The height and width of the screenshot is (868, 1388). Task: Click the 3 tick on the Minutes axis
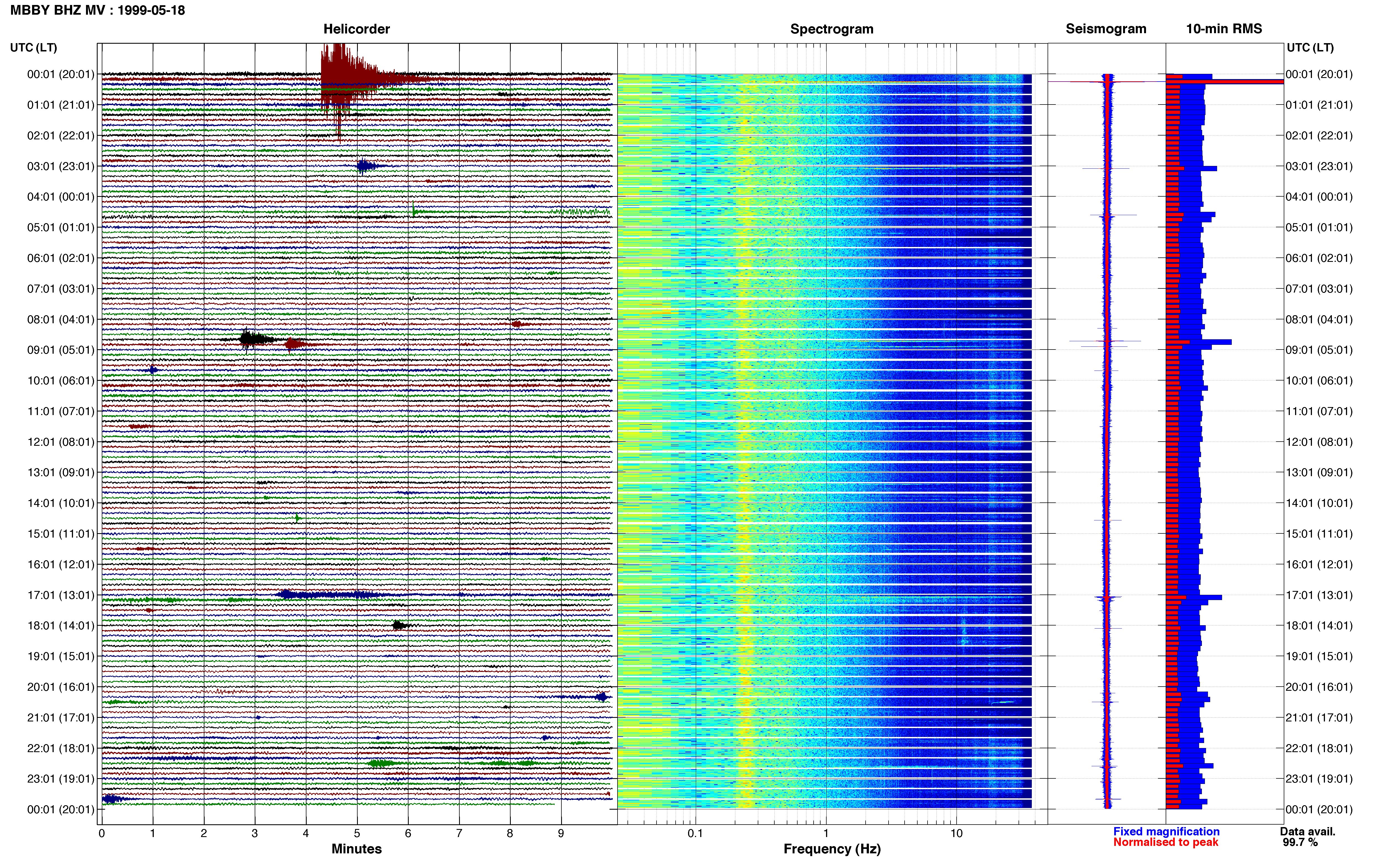coord(255,833)
